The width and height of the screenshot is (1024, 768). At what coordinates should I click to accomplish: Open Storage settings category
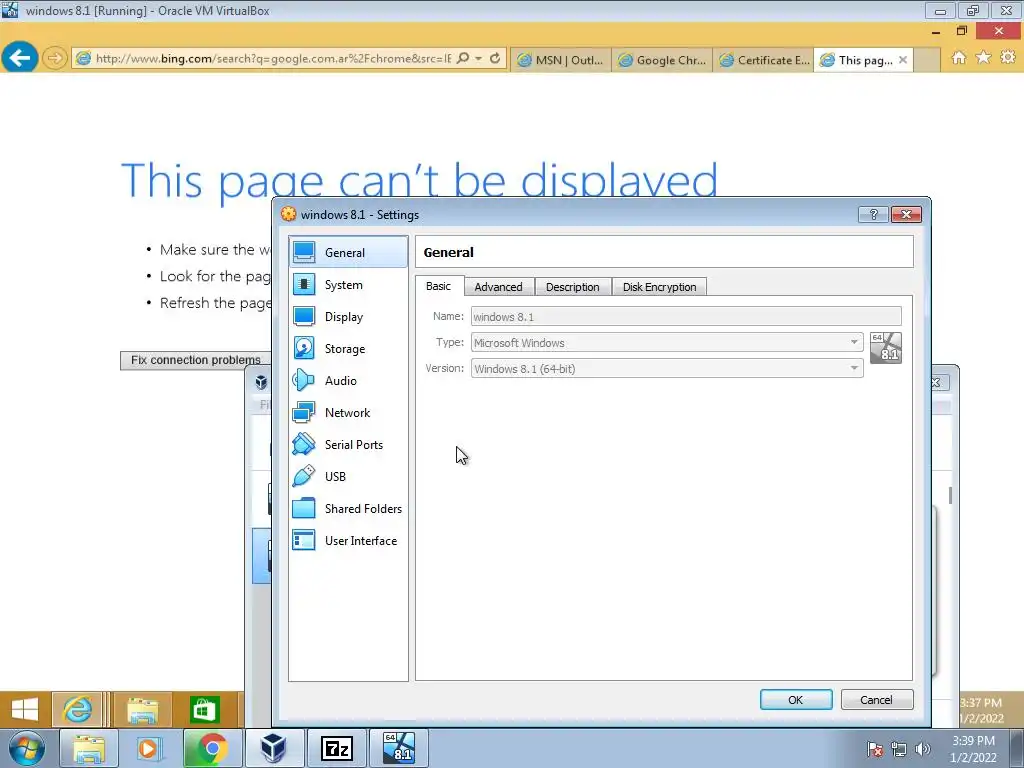tap(348, 349)
